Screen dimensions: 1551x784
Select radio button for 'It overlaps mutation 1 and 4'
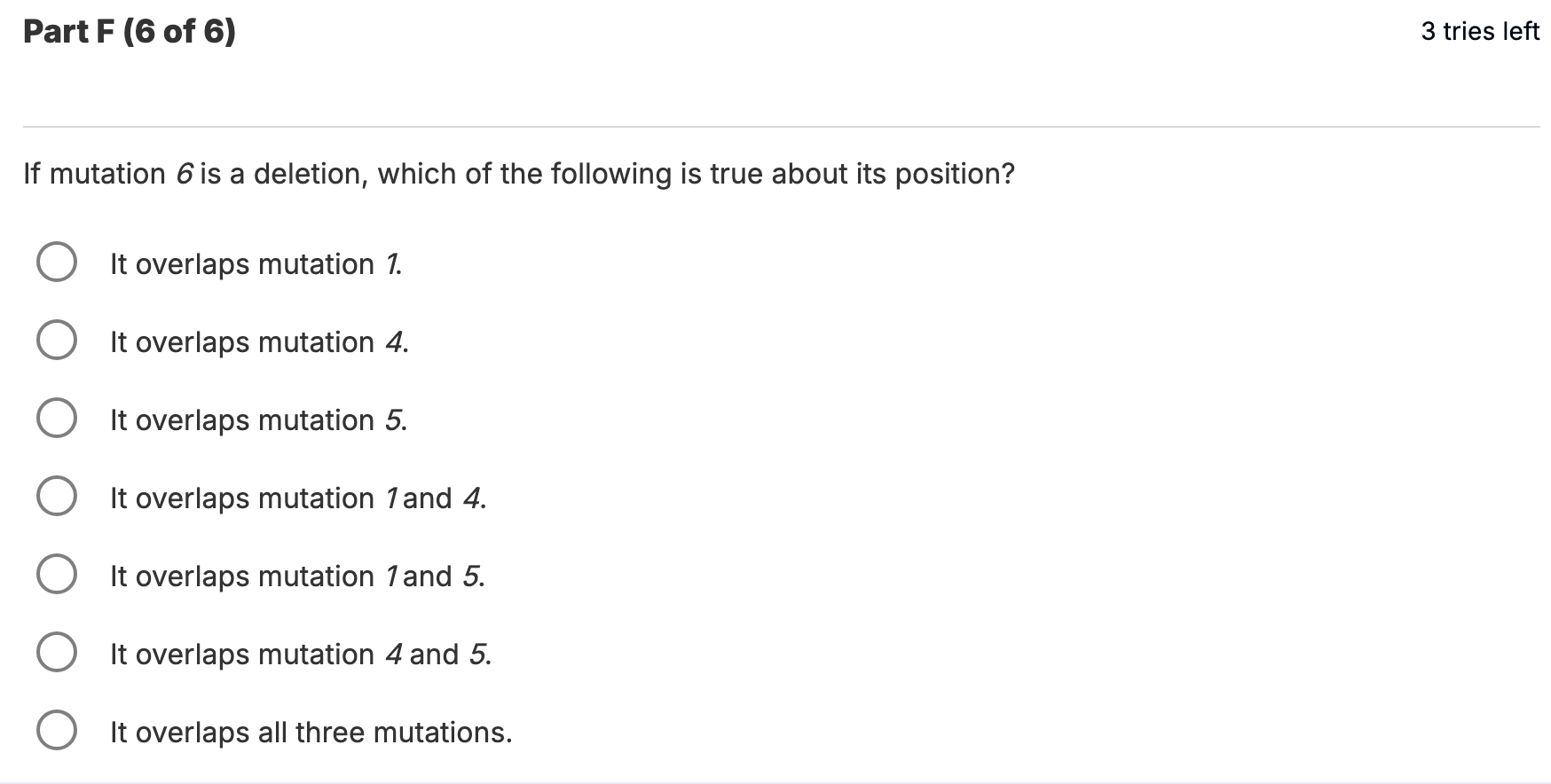coord(57,494)
